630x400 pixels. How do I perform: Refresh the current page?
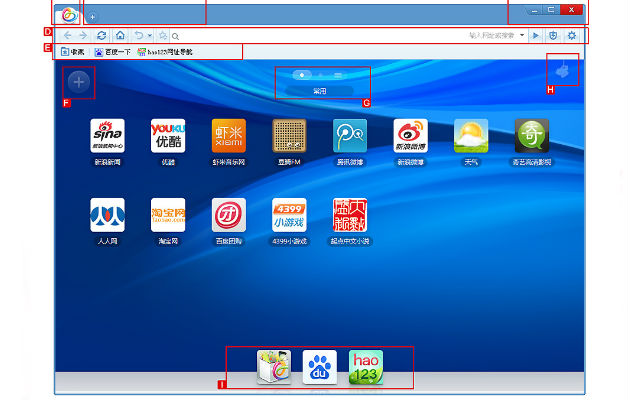[102, 36]
